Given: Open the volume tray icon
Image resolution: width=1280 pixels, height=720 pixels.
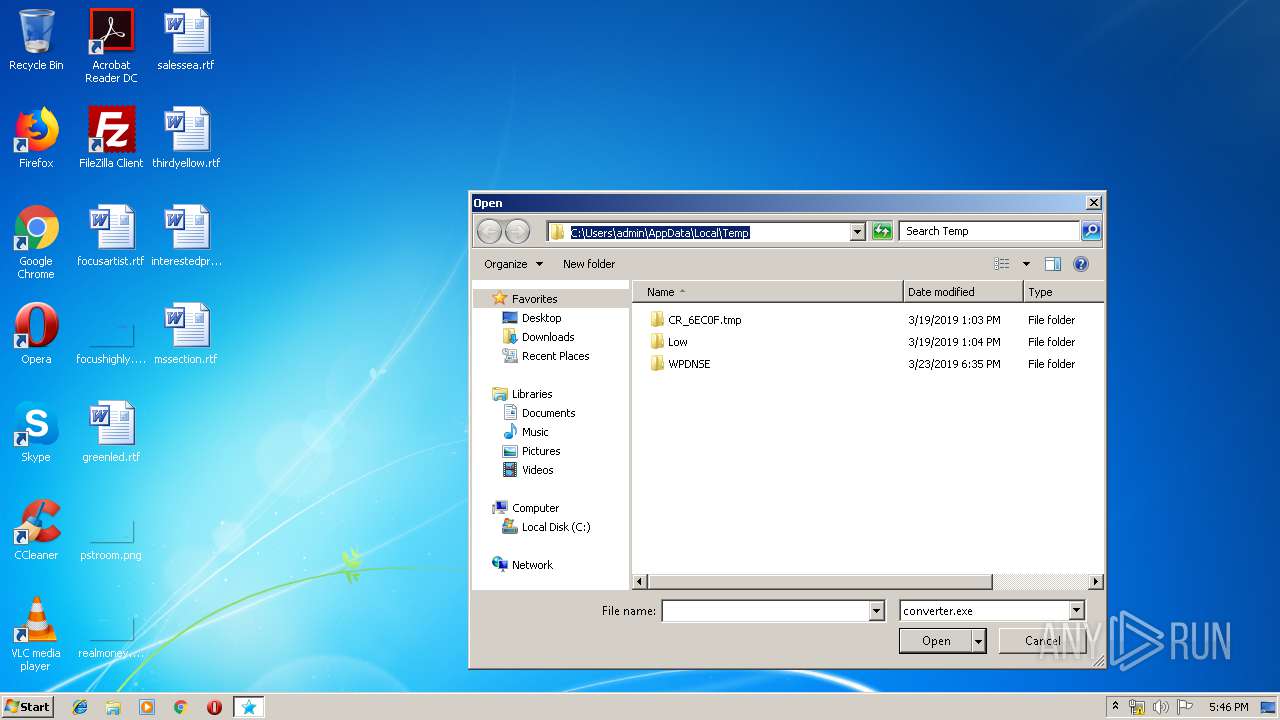Looking at the screenshot, I should pos(1161,707).
